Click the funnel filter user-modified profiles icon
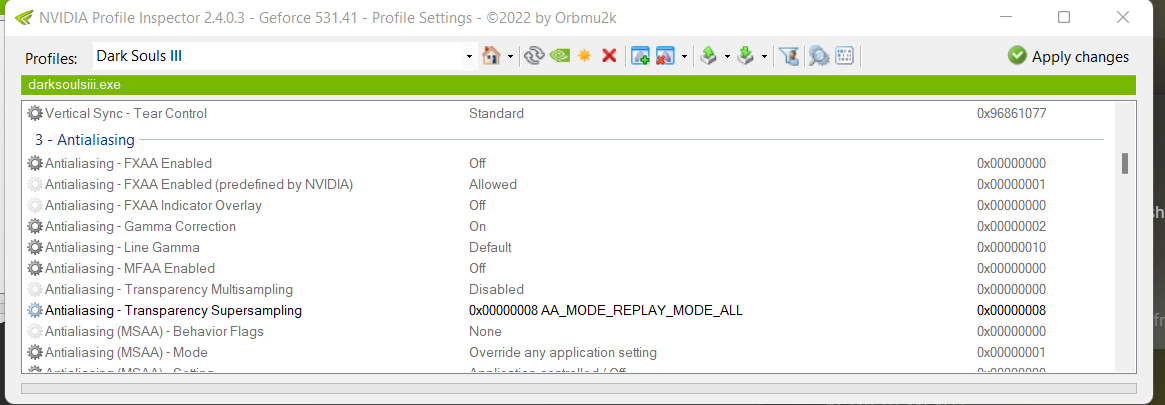Viewport: 1165px width, 405px height. [791, 56]
